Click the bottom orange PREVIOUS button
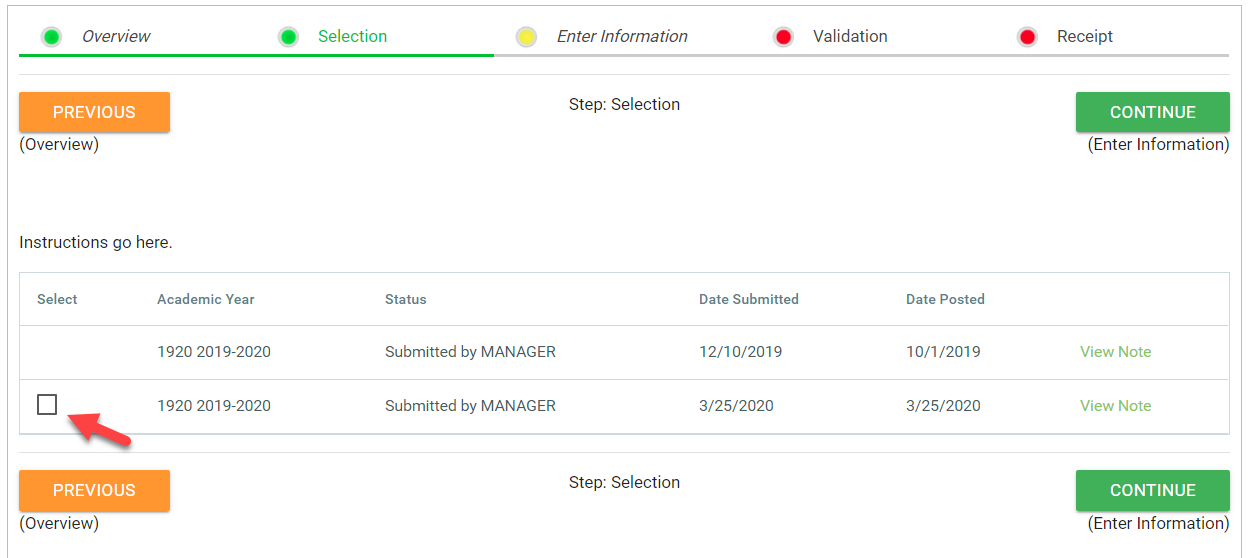This screenshot has width=1256, height=558. tap(94, 491)
